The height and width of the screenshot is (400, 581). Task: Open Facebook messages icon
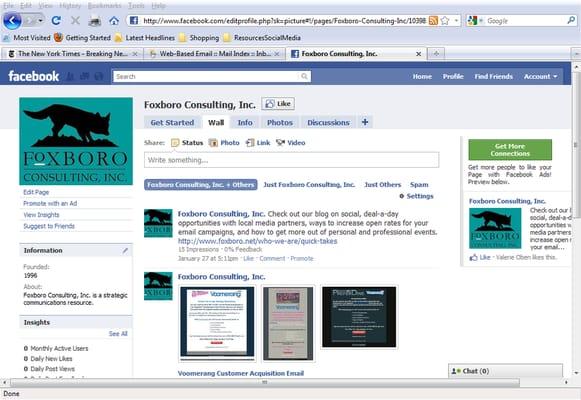pyautogui.click(x=84, y=76)
